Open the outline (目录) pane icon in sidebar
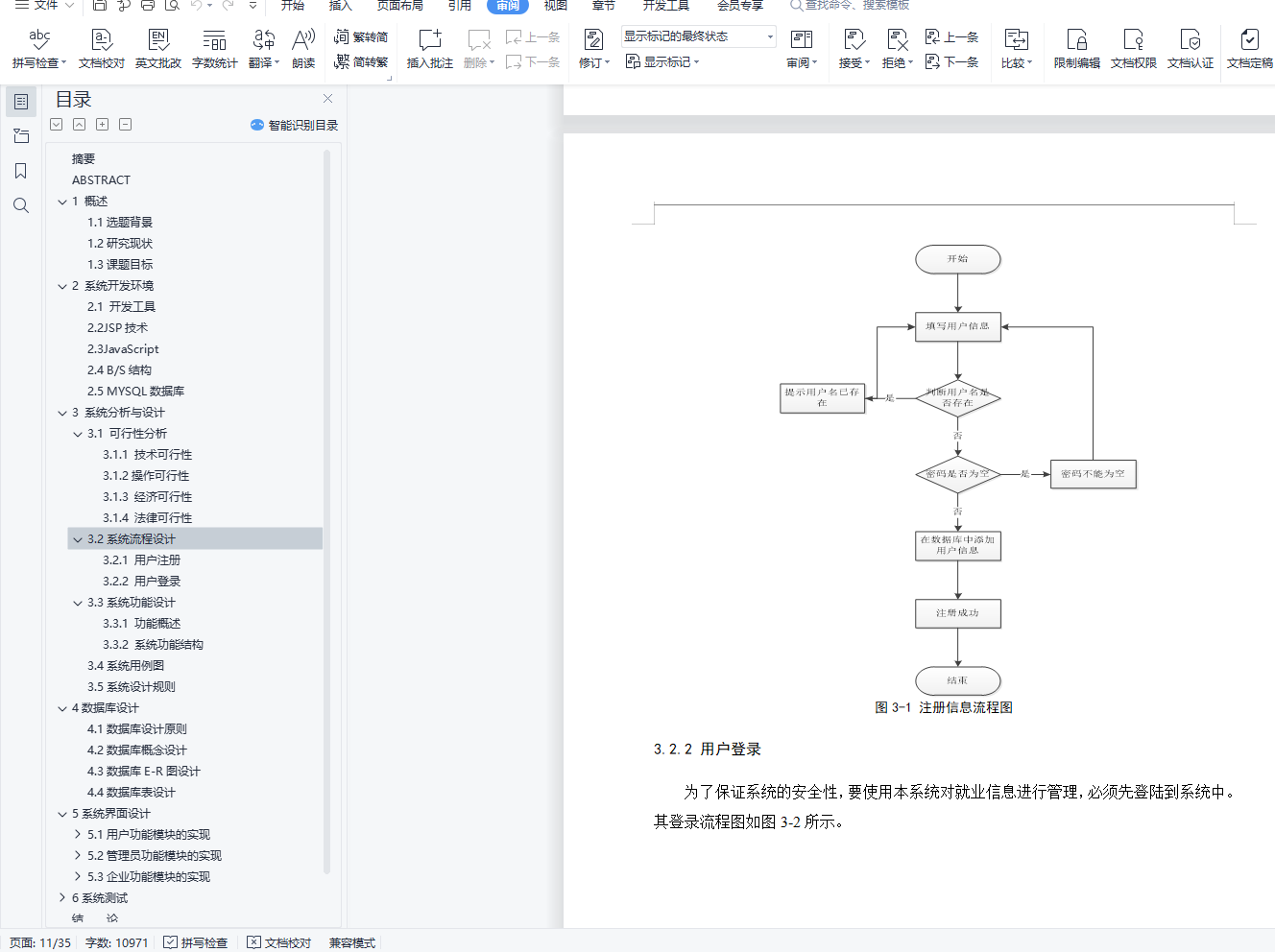Screen dimensions: 1275x952 21,102
